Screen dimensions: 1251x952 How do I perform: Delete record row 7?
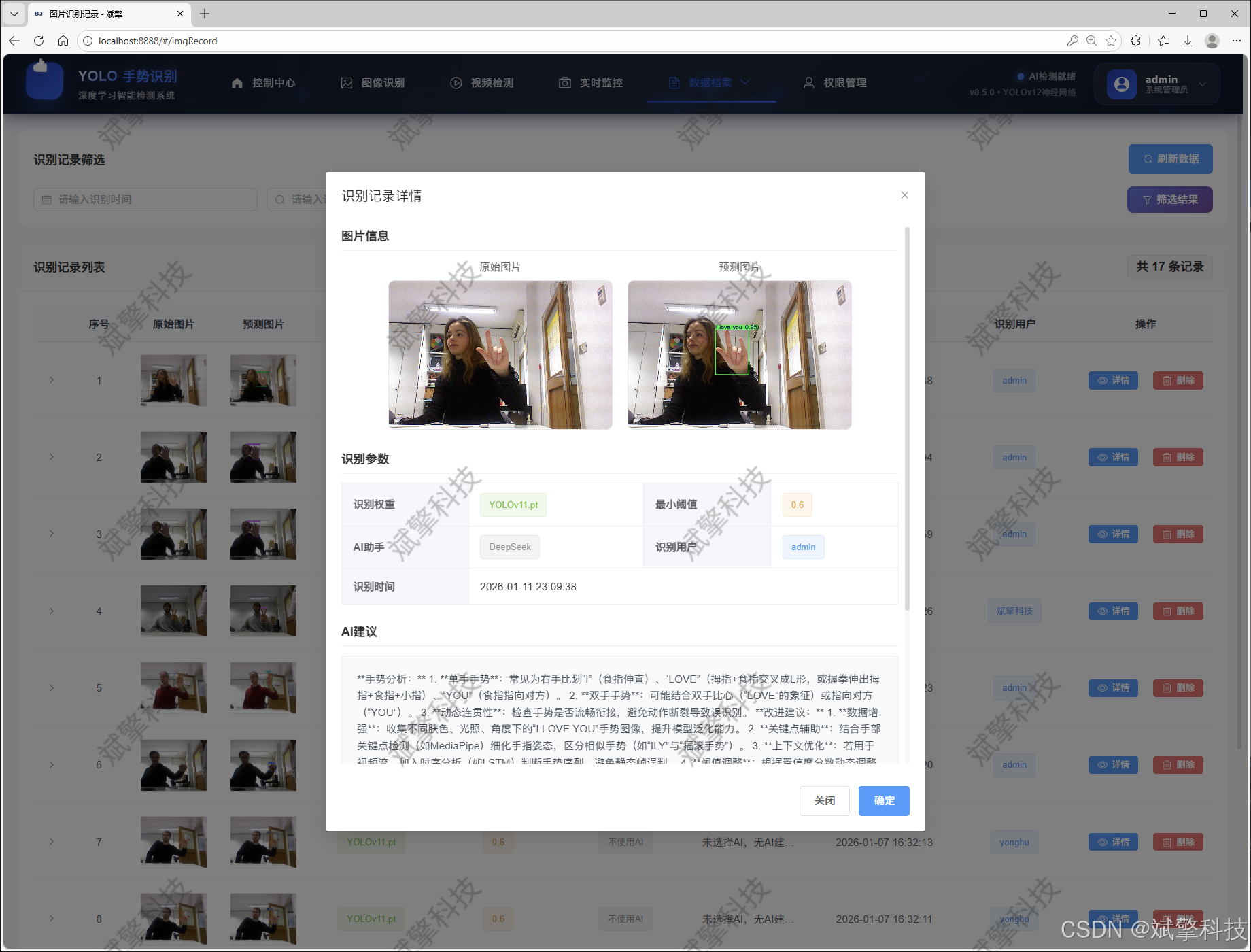(x=1178, y=842)
